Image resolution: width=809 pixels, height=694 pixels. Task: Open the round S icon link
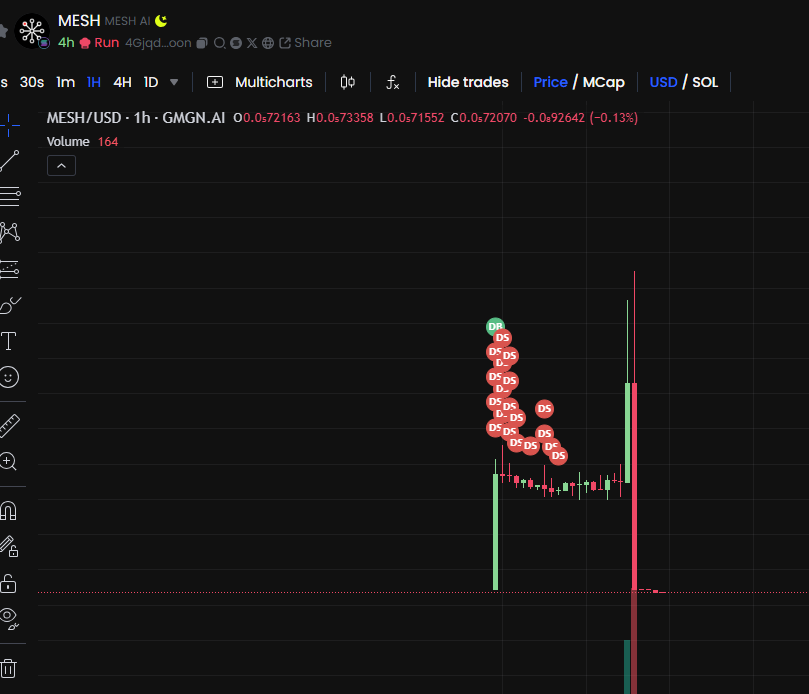[x=236, y=43]
